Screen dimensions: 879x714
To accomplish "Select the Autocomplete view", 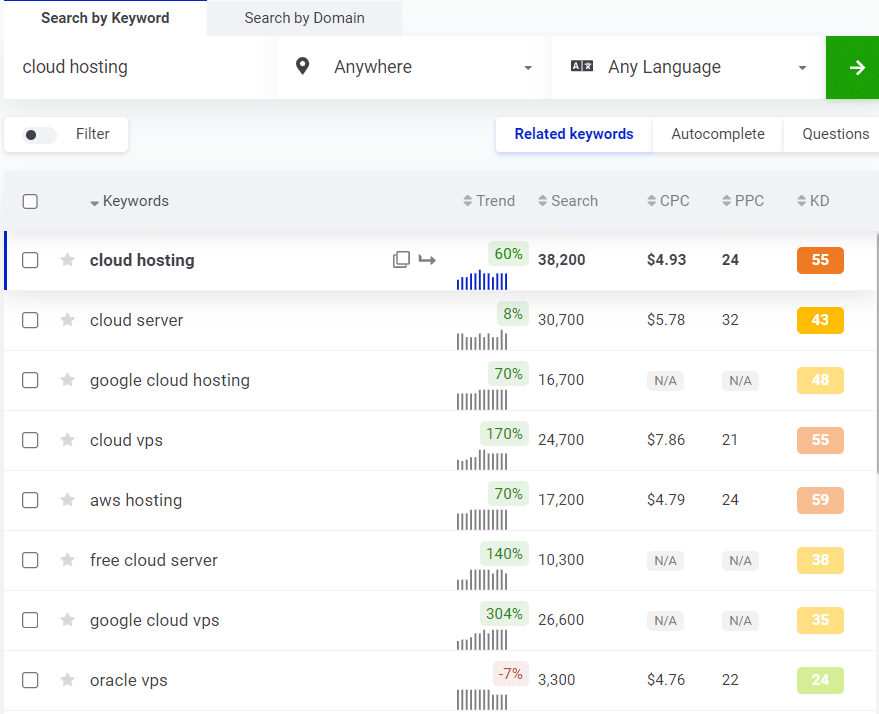I will point(718,133).
